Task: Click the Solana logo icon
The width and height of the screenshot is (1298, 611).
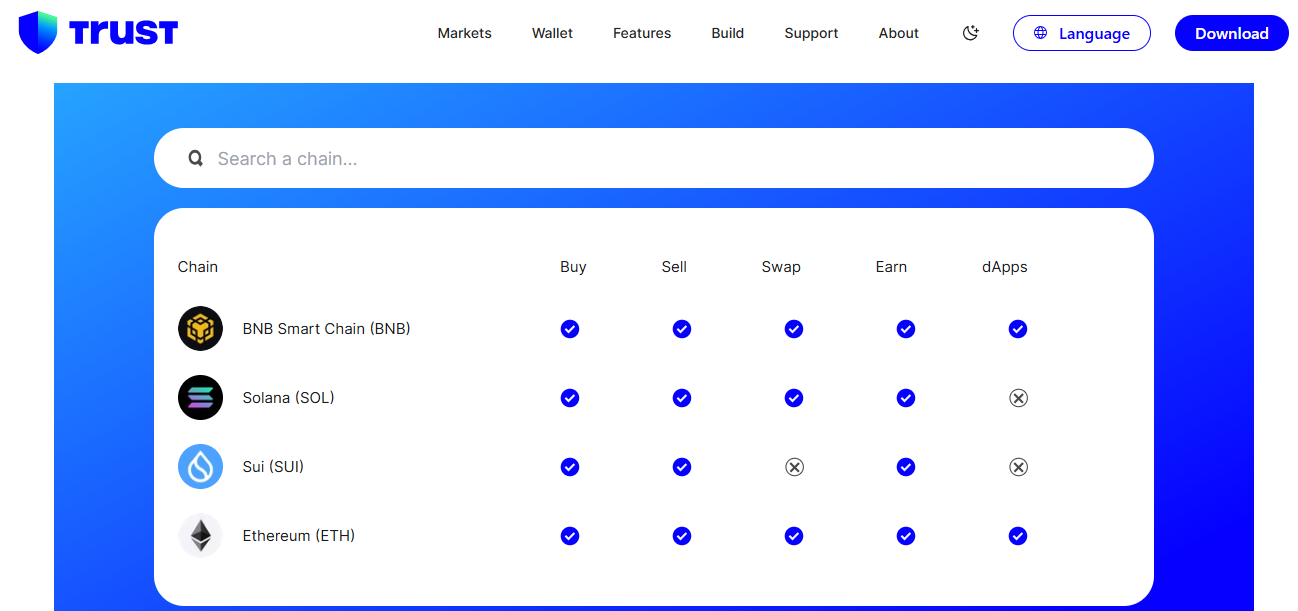Action: coord(200,397)
